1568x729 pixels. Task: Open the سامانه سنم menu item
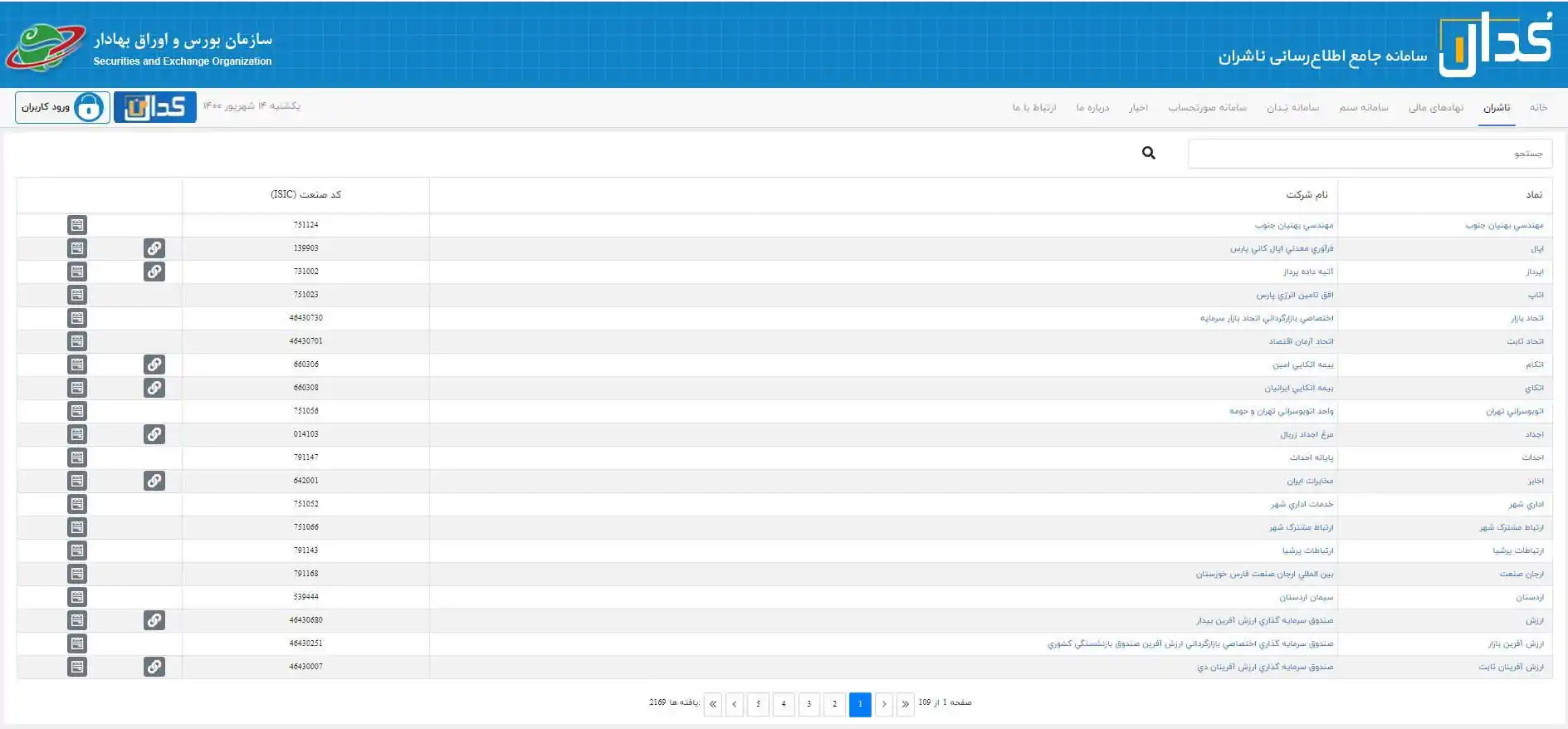pos(1364,108)
